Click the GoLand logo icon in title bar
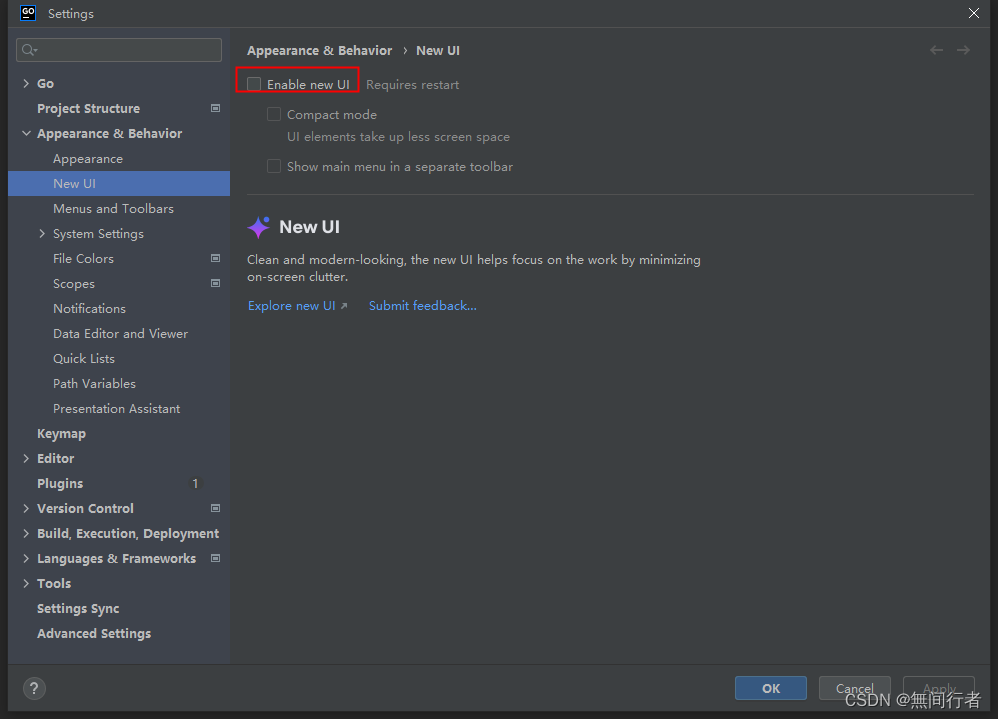The height and width of the screenshot is (719, 998). point(28,13)
